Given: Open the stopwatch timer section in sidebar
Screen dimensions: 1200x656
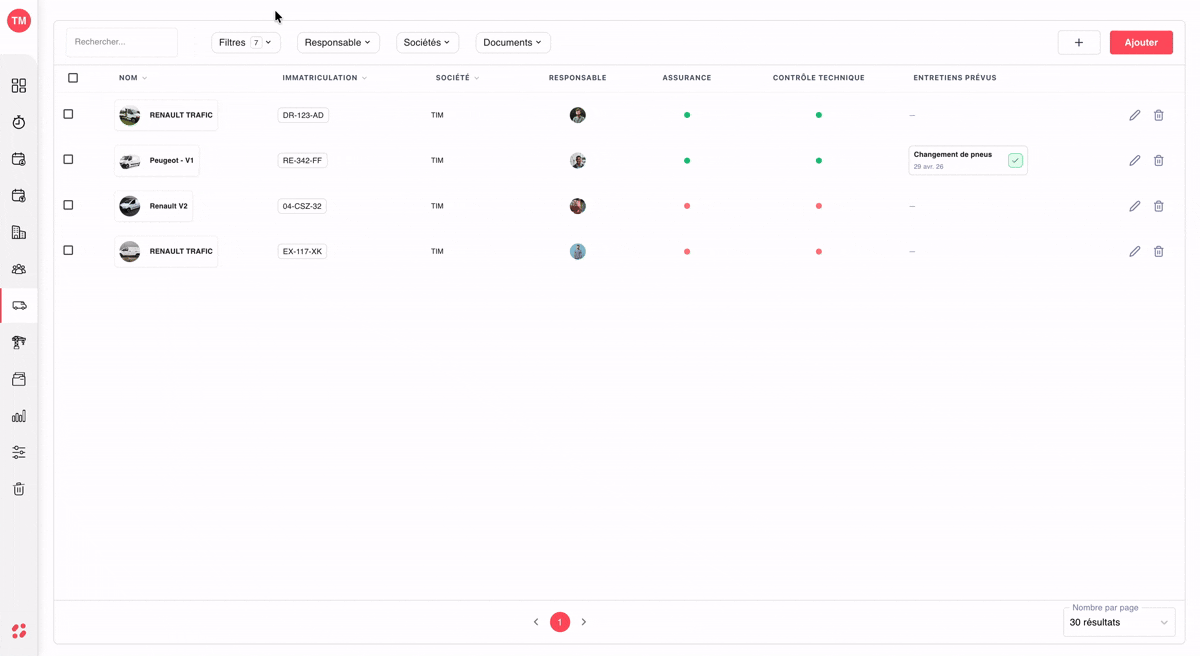Looking at the screenshot, I should click(19, 122).
